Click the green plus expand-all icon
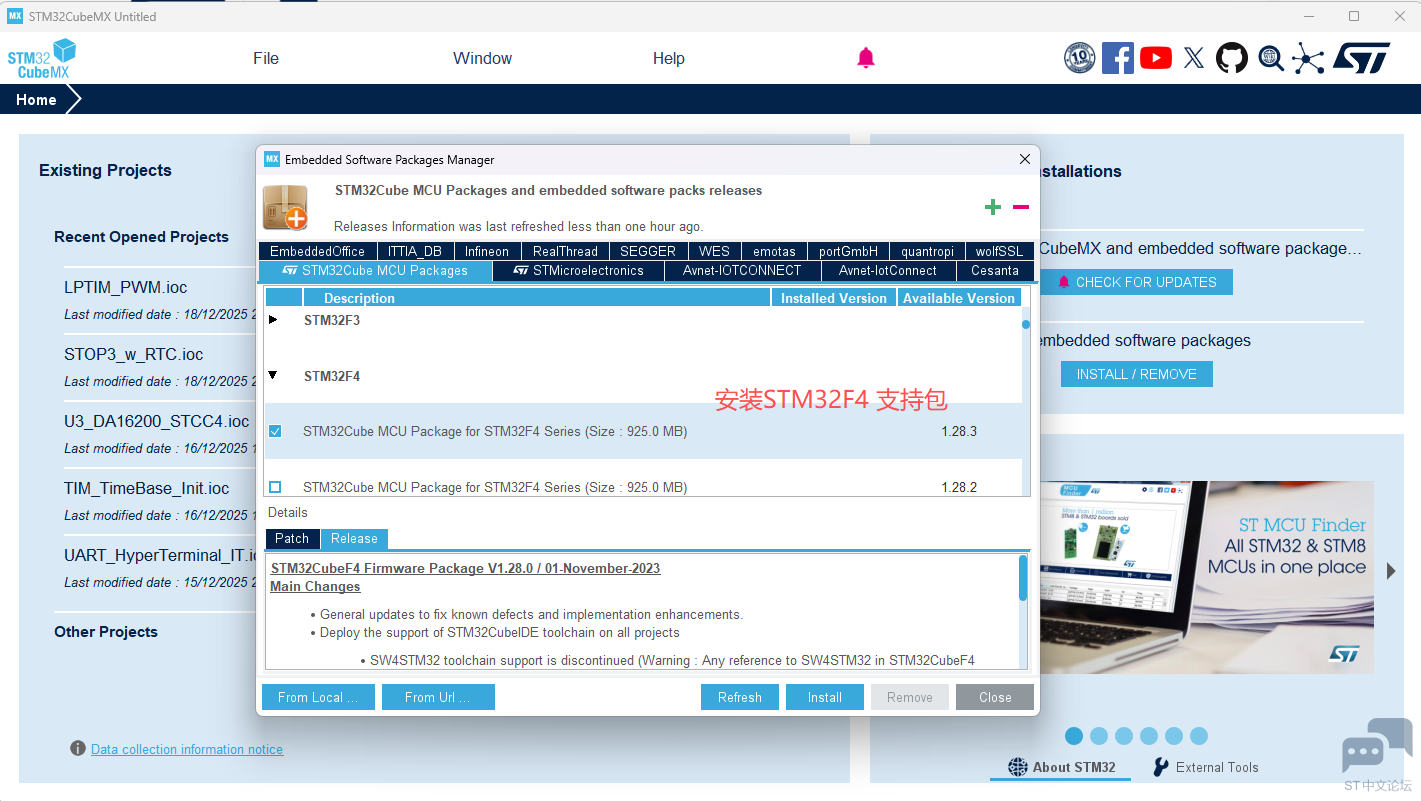The height and width of the screenshot is (801, 1421). coord(992,207)
